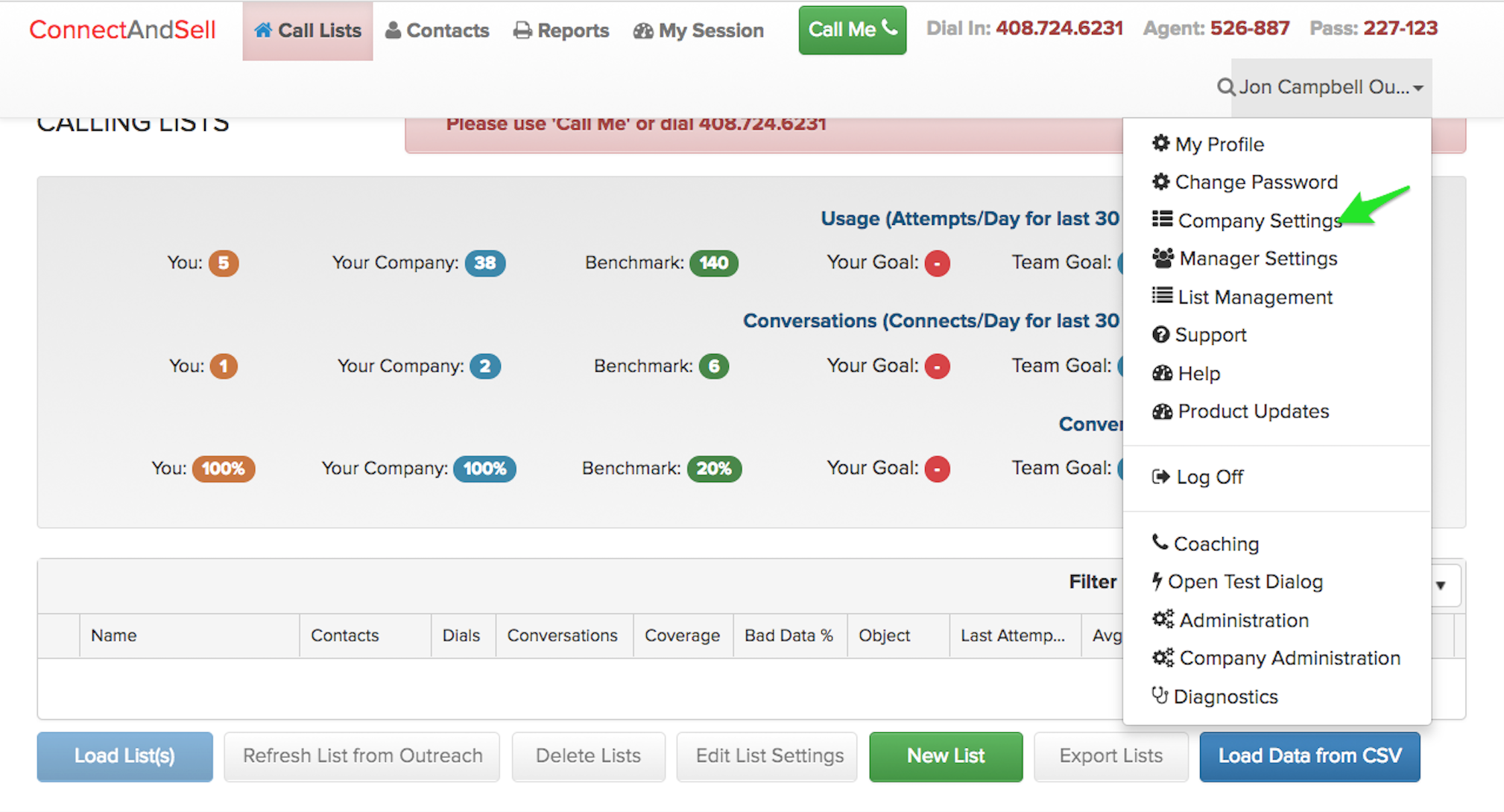Select List Management from the menu
1504x812 pixels.
click(1254, 297)
